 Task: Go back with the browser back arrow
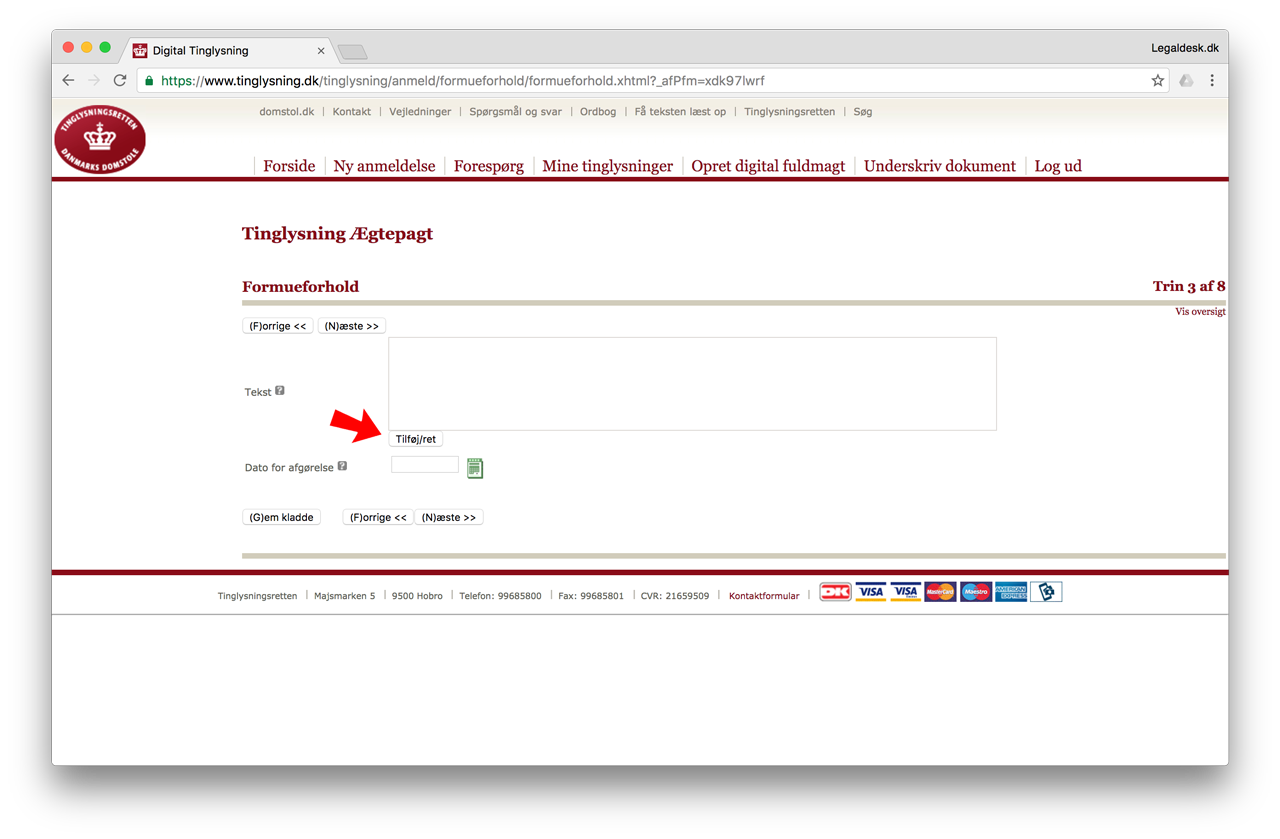tap(68, 81)
